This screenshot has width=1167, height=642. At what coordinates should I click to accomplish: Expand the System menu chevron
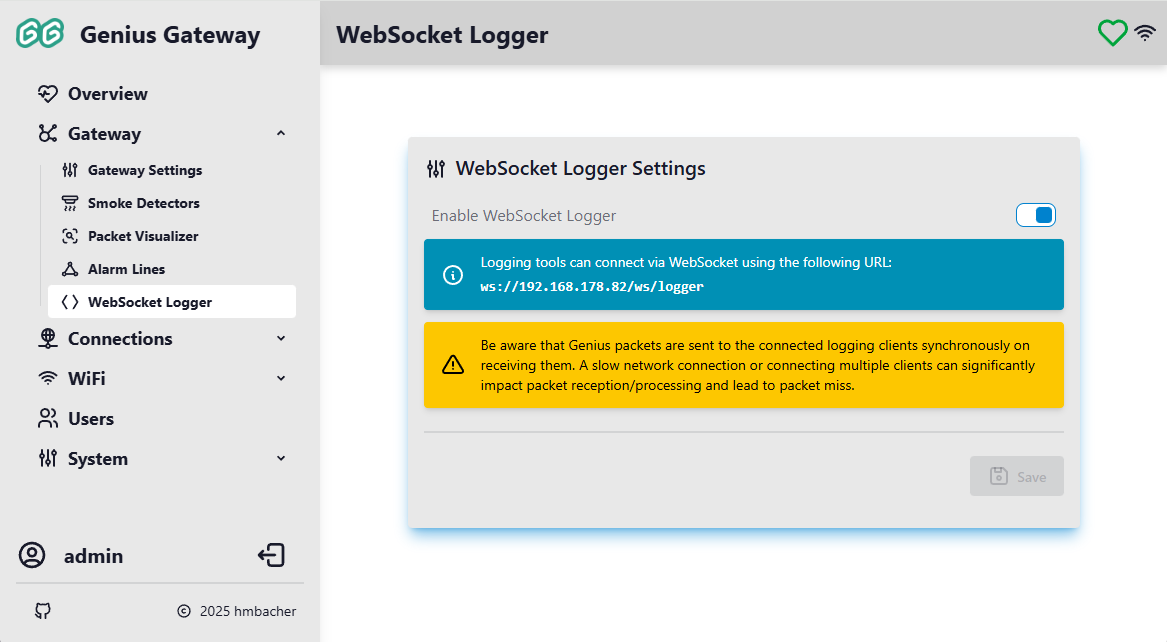coord(281,459)
